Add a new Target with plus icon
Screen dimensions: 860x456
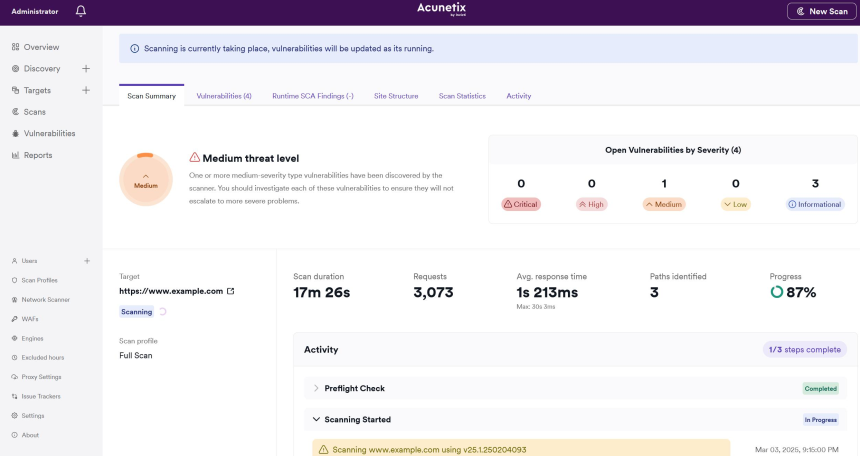[86, 90]
